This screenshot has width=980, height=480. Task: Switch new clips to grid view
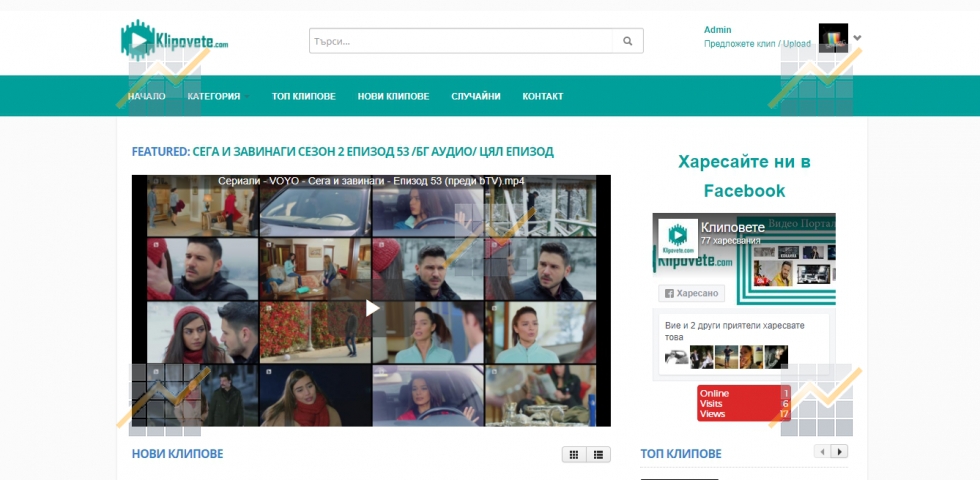pyautogui.click(x=574, y=454)
